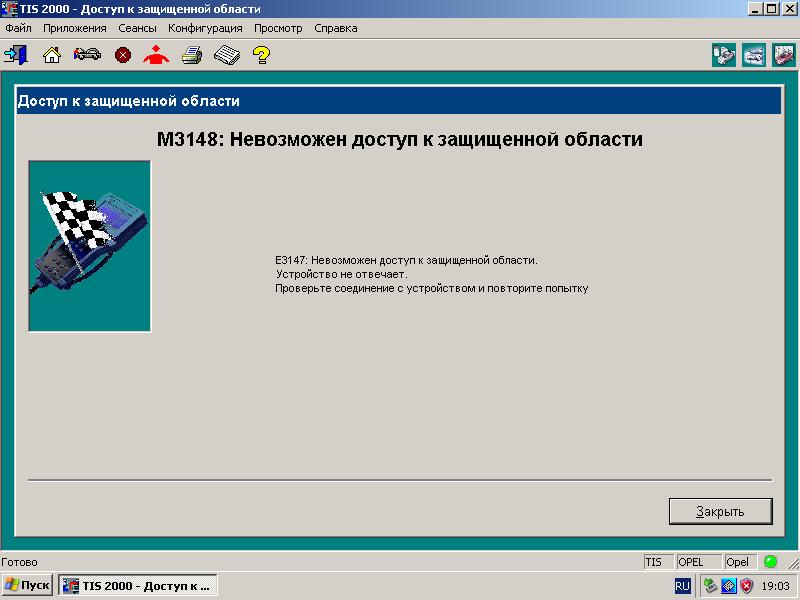The image size is (800, 600).
Task: Click the red shield tray icon
Action: [746, 586]
